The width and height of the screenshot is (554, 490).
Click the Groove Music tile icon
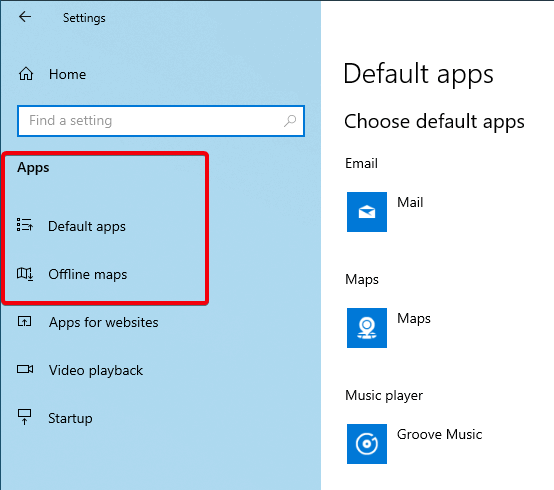(x=367, y=444)
